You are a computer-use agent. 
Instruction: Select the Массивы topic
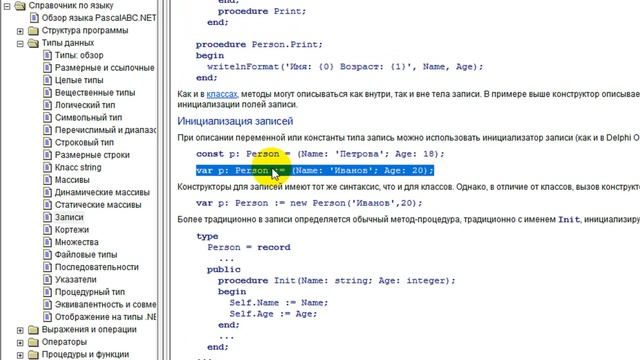click(x=72, y=180)
